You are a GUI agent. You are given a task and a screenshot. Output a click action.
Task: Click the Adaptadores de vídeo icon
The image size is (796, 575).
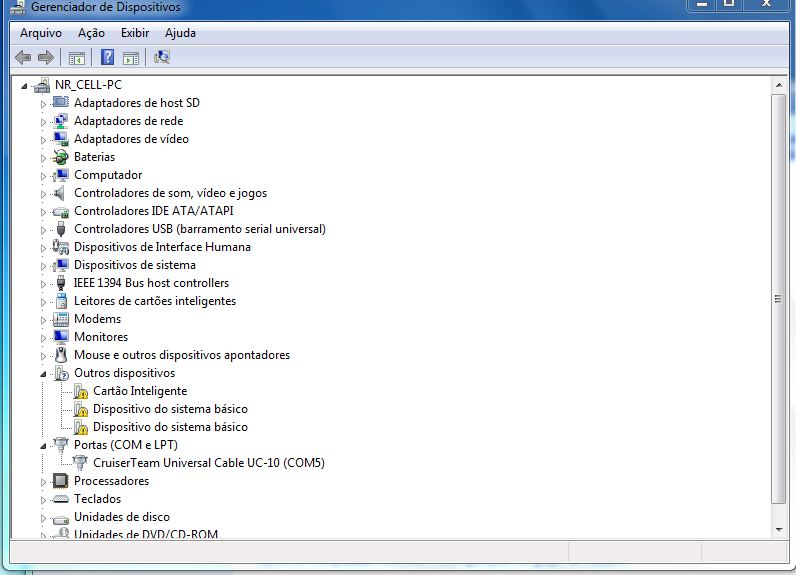click(x=60, y=139)
